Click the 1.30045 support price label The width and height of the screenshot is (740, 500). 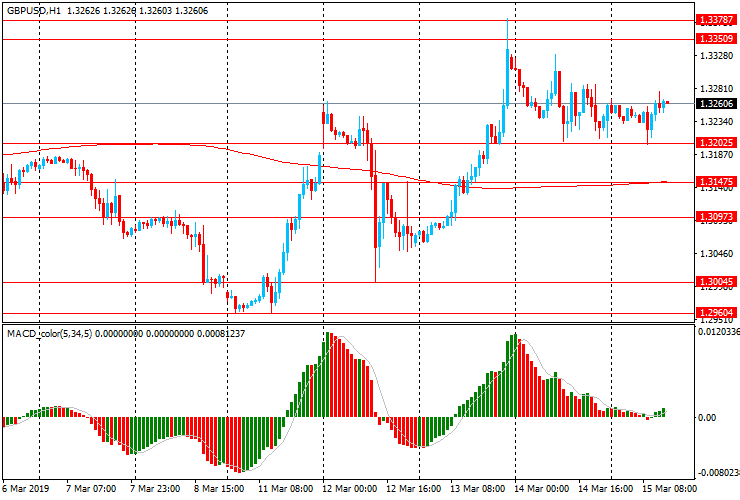(717, 282)
